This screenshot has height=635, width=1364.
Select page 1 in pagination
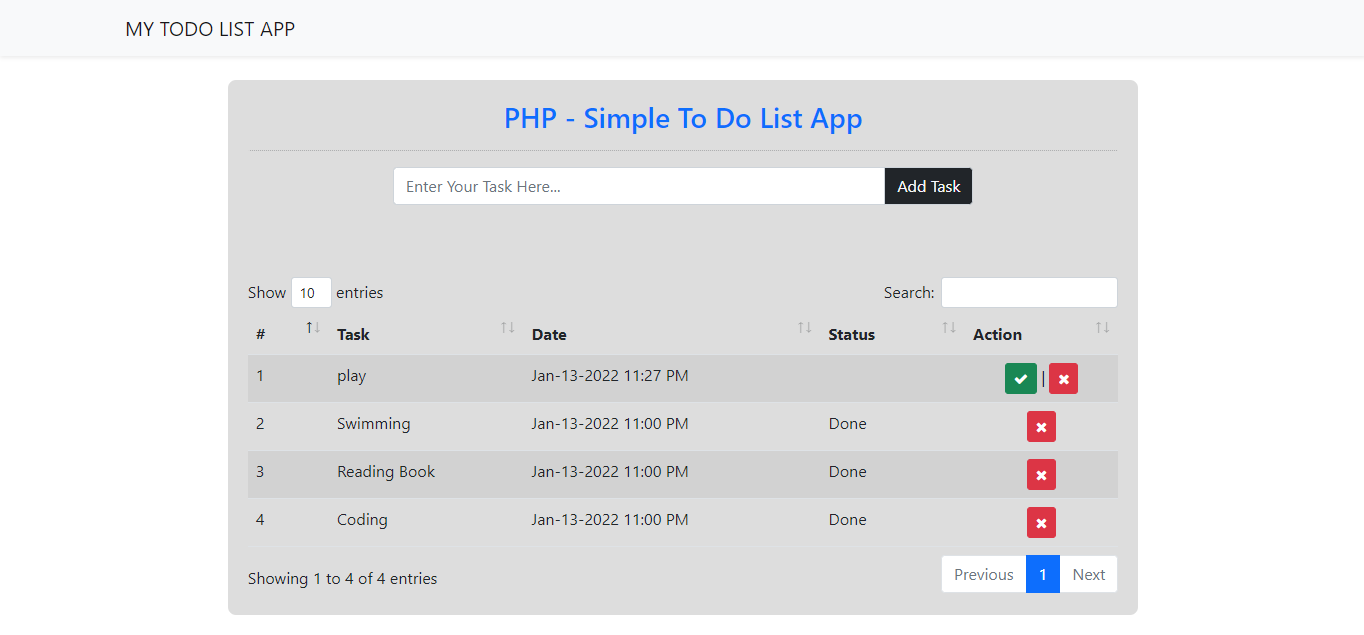[1043, 574]
